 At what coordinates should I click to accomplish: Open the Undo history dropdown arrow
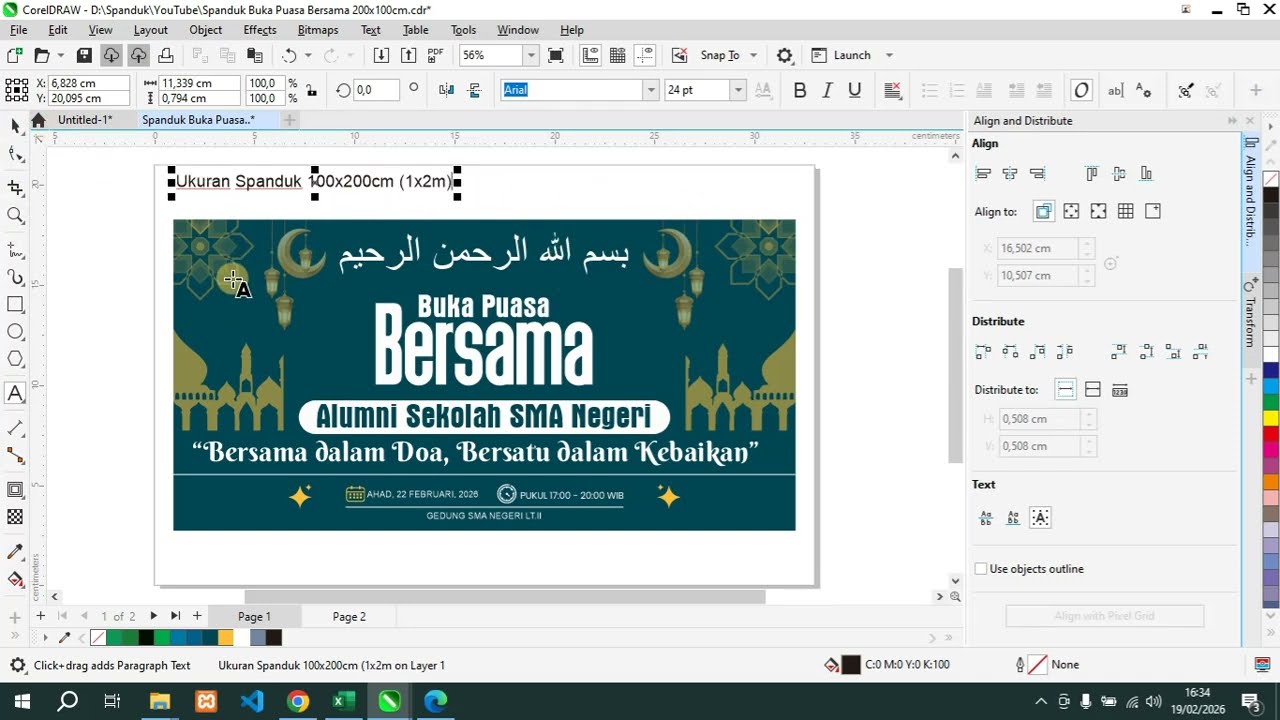(x=308, y=55)
